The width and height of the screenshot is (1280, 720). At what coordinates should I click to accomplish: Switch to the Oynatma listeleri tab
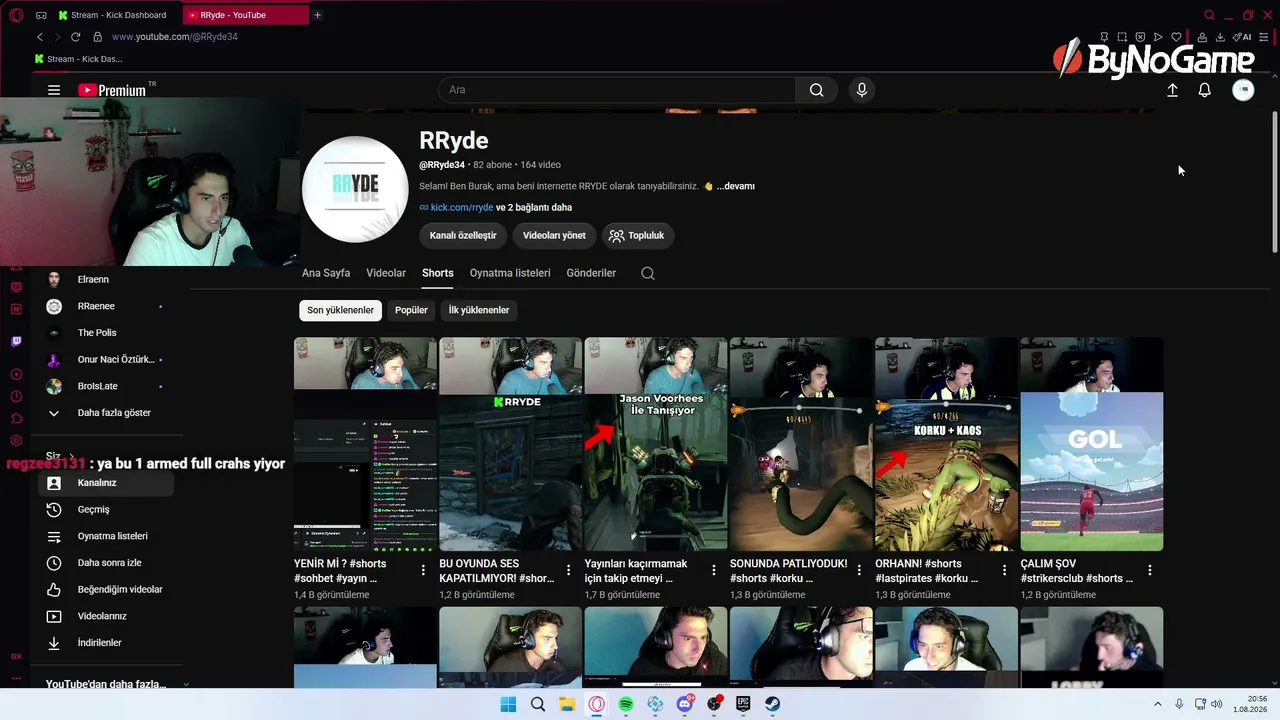pyautogui.click(x=510, y=273)
